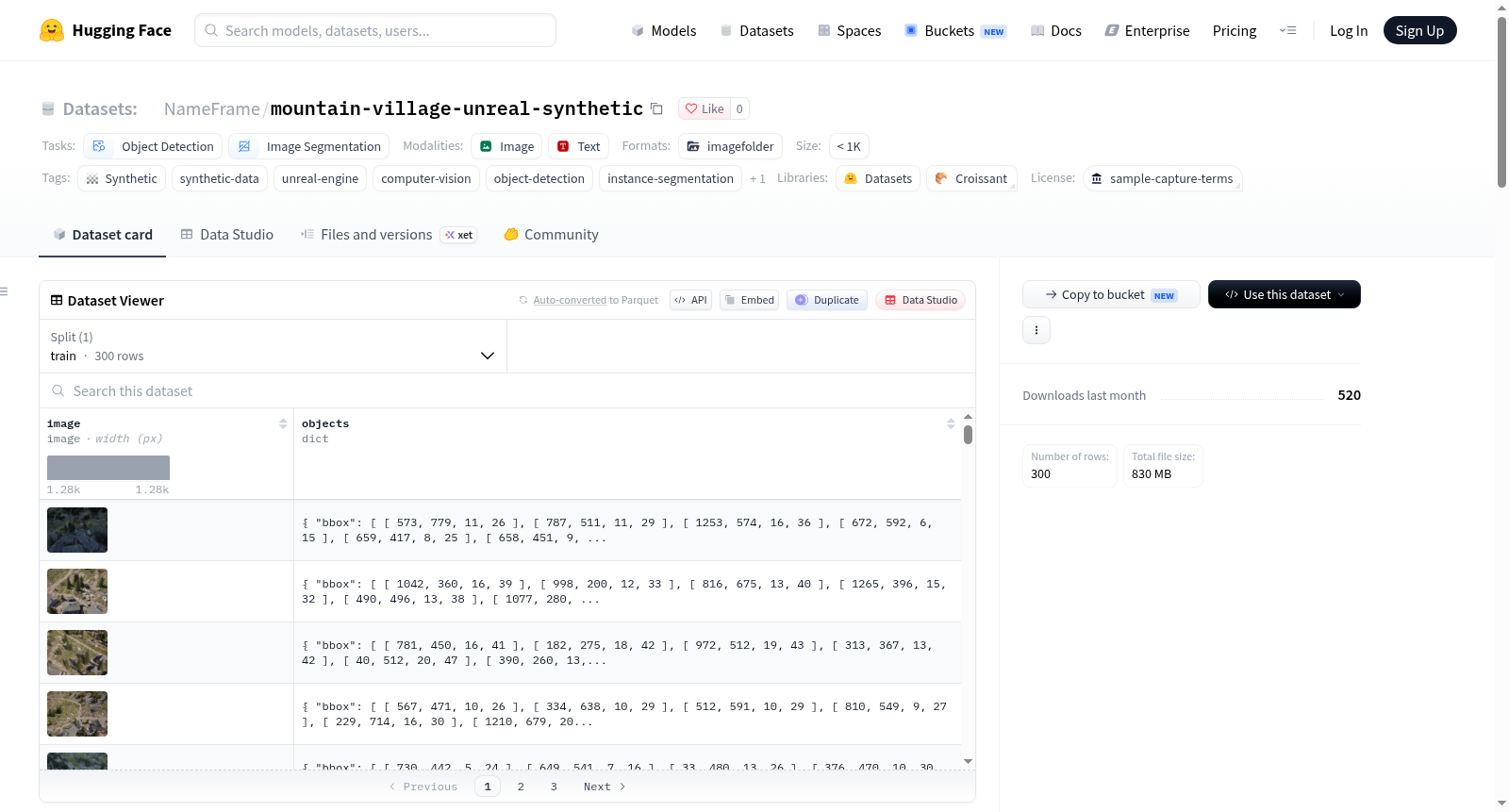Image resolution: width=1509 pixels, height=812 pixels.
Task: Open the Pricing nav link
Action: coord(1235,30)
